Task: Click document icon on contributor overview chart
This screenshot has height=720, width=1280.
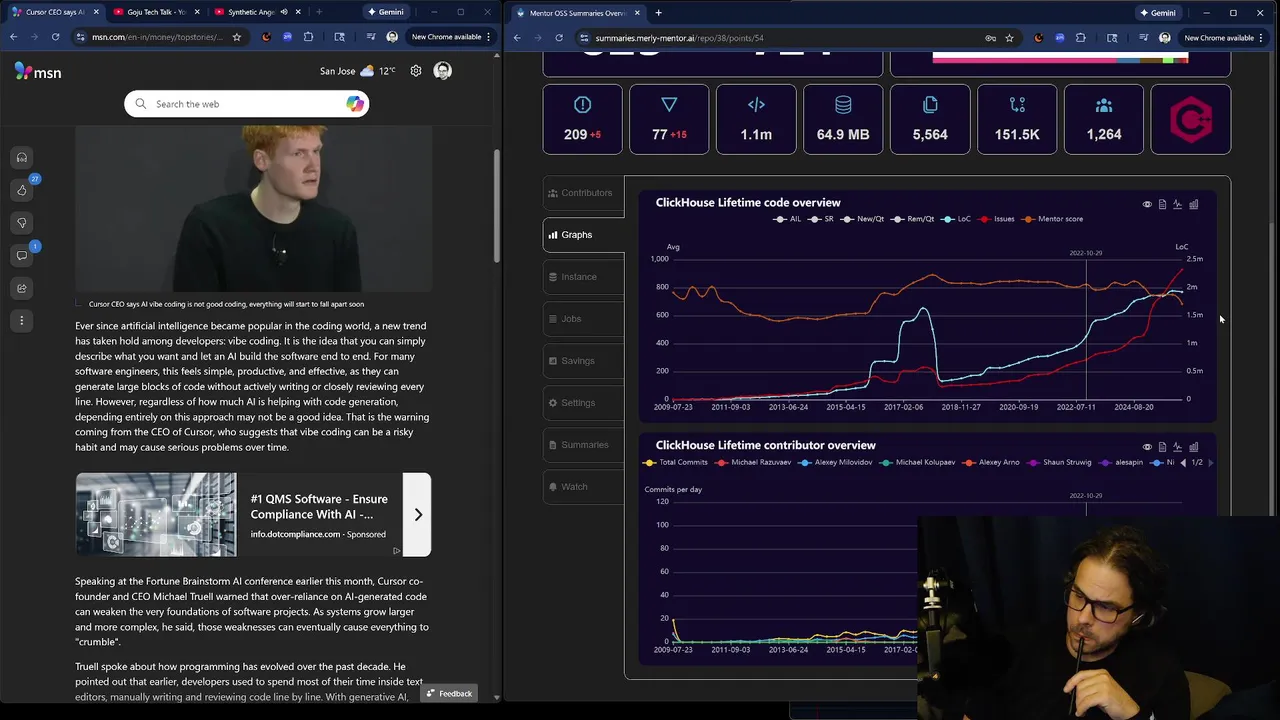Action: tap(1162, 447)
